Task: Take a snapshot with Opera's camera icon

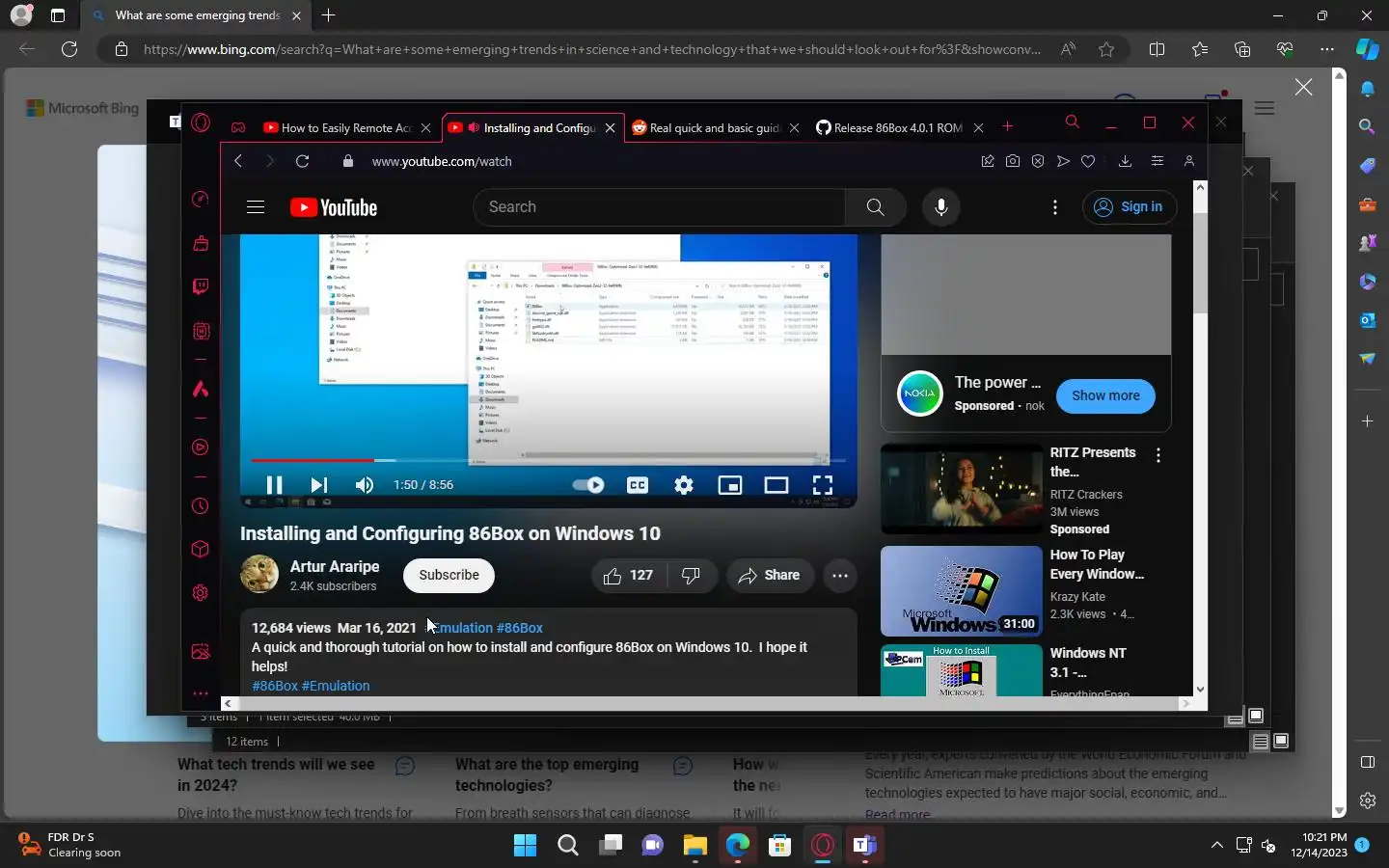Action: (1012, 161)
